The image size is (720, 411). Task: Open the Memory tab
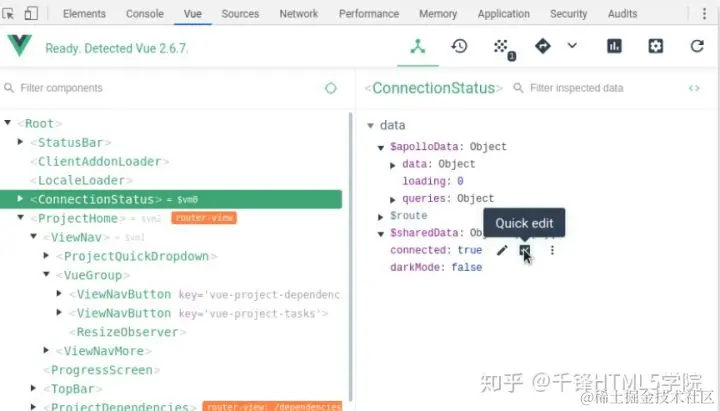438,14
